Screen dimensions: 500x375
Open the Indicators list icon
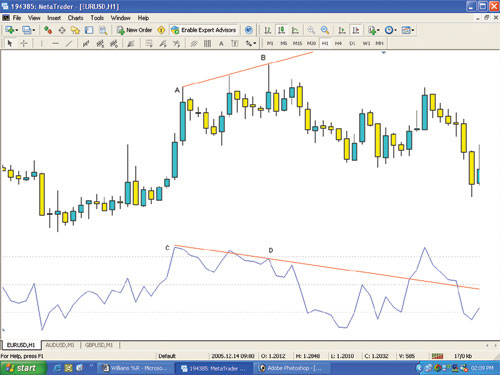click(x=372, y=30)
